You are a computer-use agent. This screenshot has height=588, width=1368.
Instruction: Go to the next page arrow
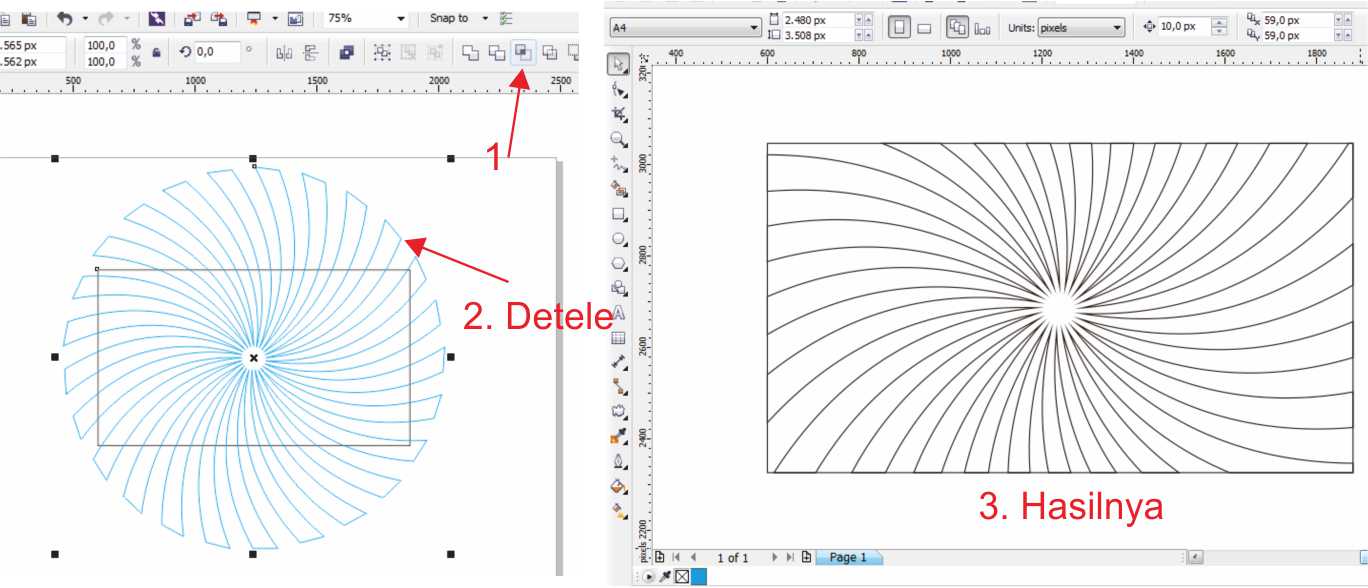(774, 557)
